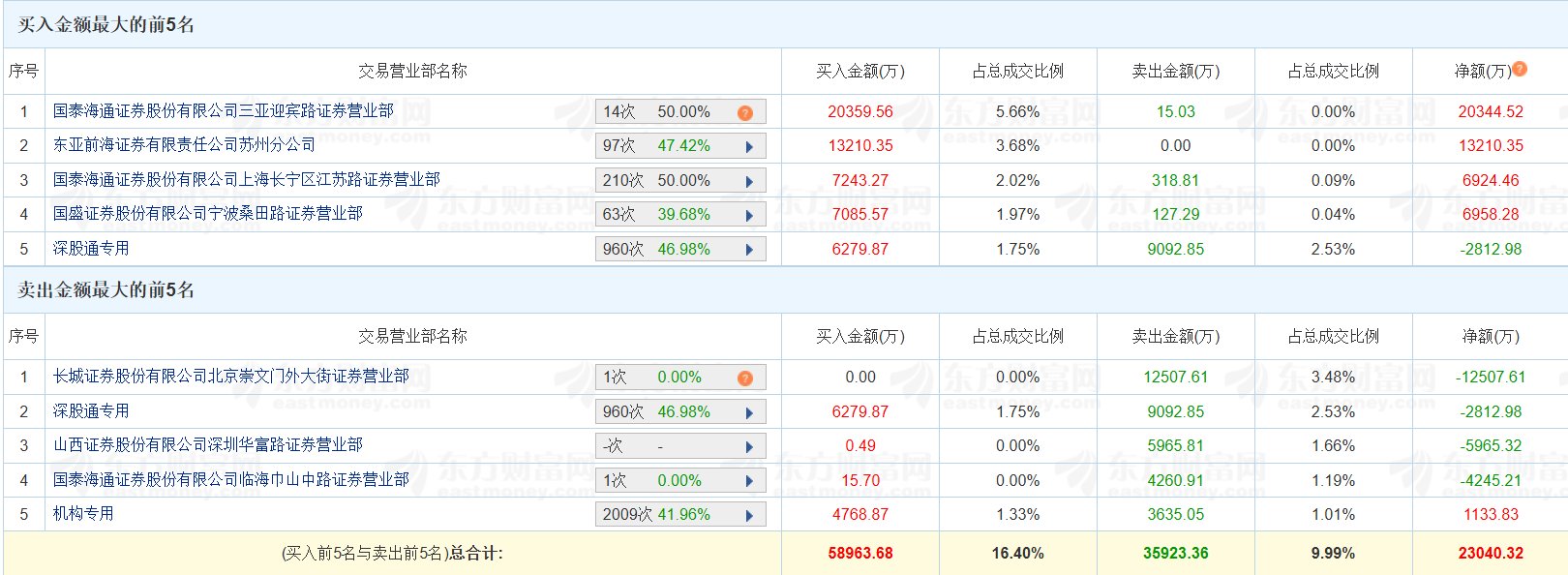Click the orange question icon in 长城证券 row
Screen dimensions: 1568x575
tap(744, 378)
